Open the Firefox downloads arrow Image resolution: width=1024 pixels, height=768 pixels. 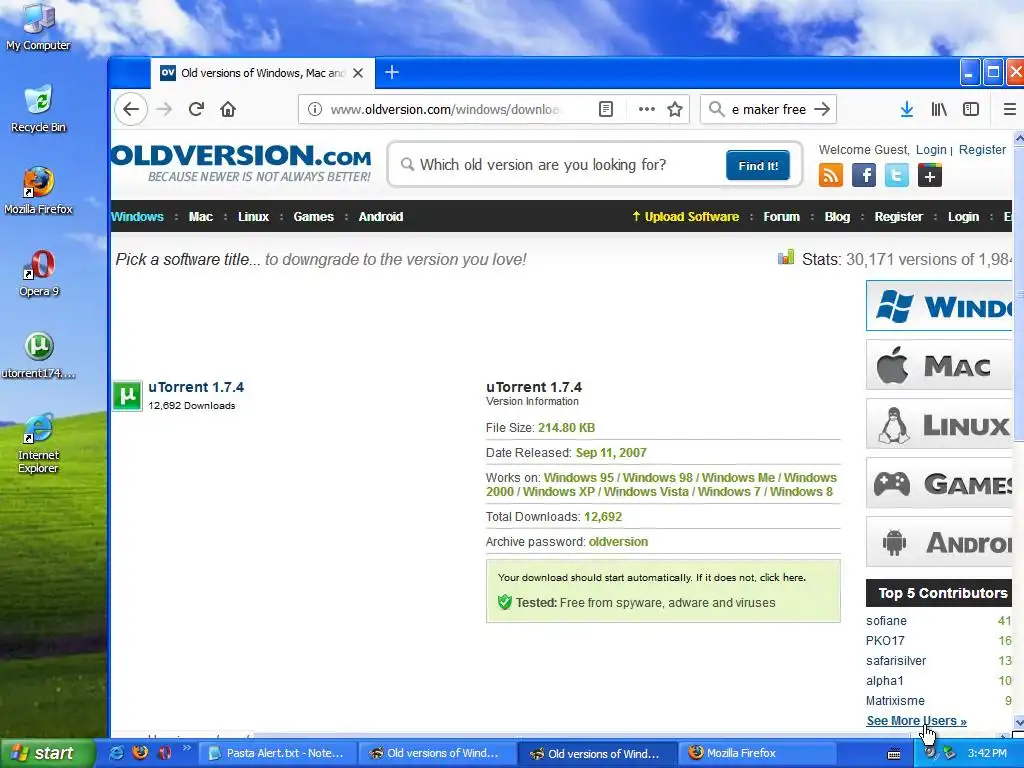click(x=906, y=109)
